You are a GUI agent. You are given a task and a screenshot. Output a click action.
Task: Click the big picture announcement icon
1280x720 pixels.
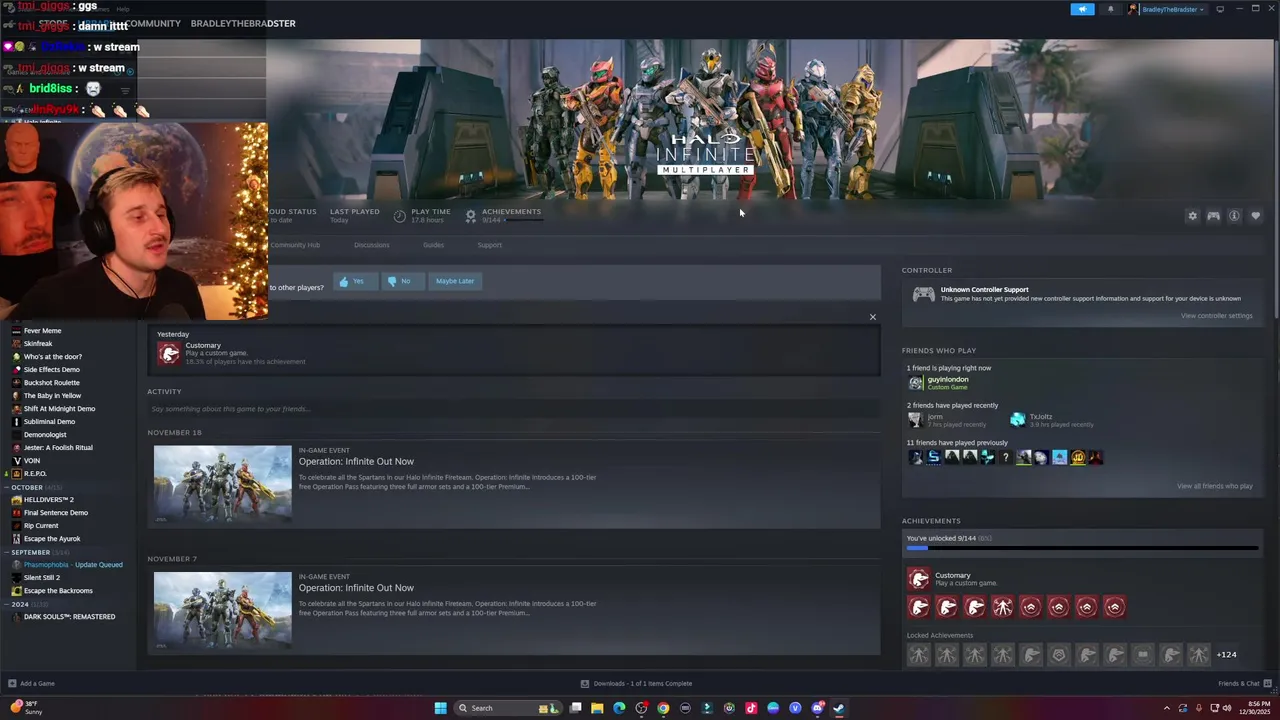[x=1083, y=9]
